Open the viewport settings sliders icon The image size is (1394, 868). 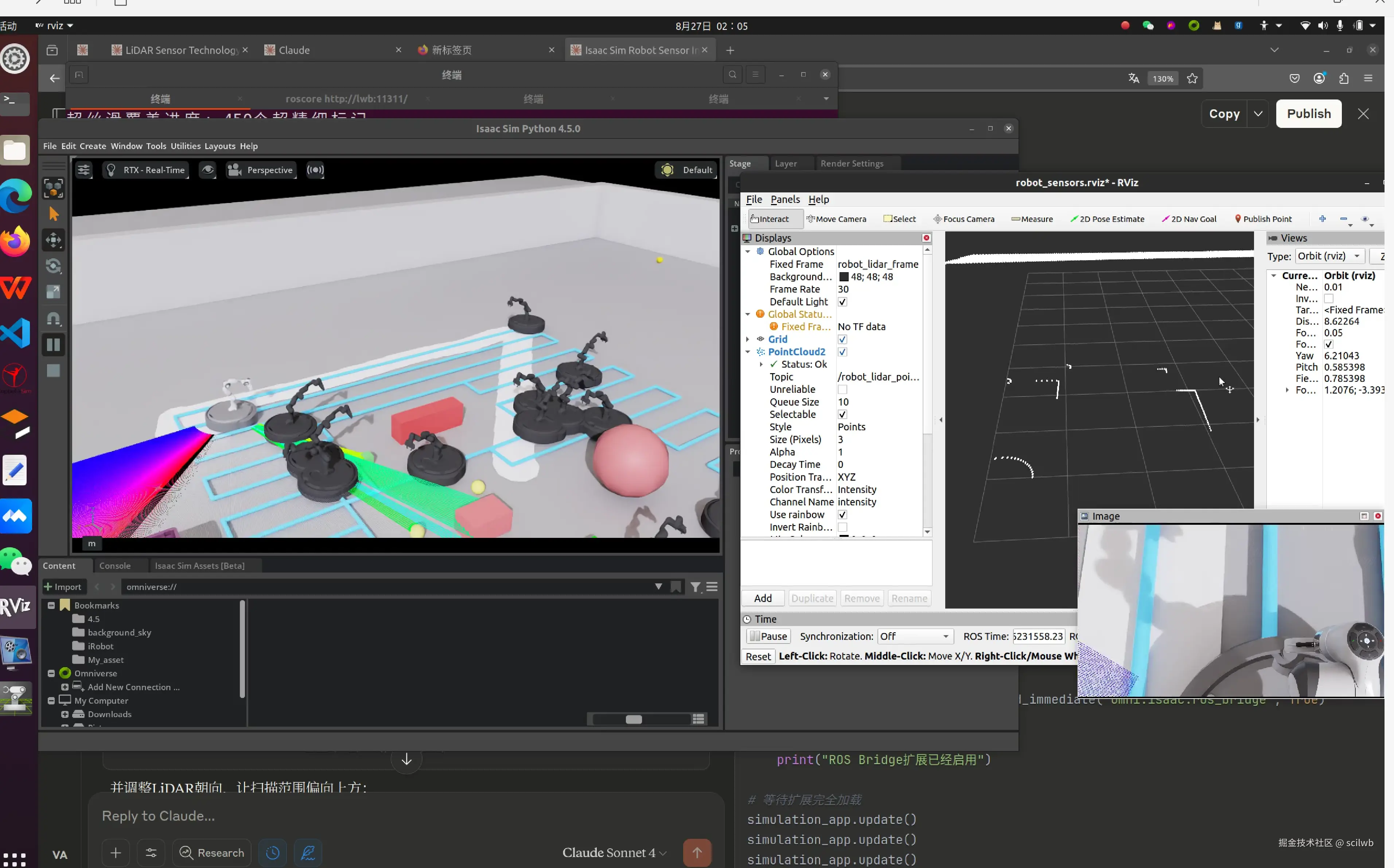point(84,170)
